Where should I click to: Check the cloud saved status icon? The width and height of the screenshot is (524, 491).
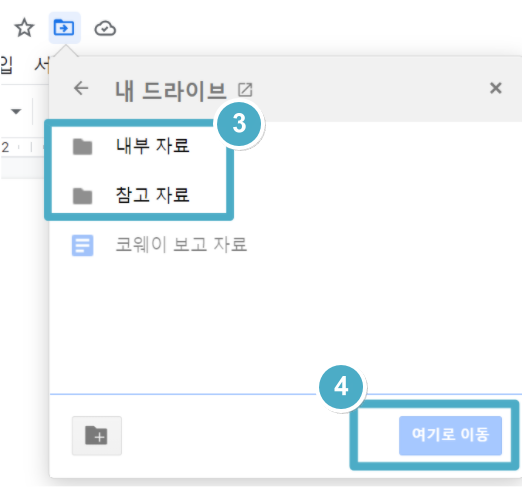click(x=105, y=28)
